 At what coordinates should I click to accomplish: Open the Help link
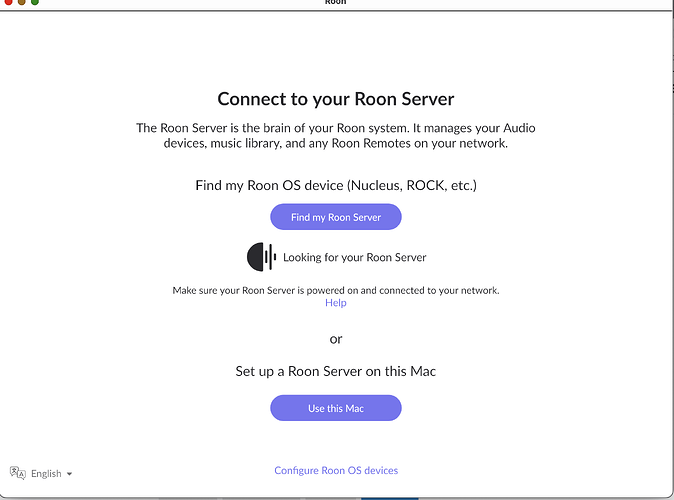[336, 303]
